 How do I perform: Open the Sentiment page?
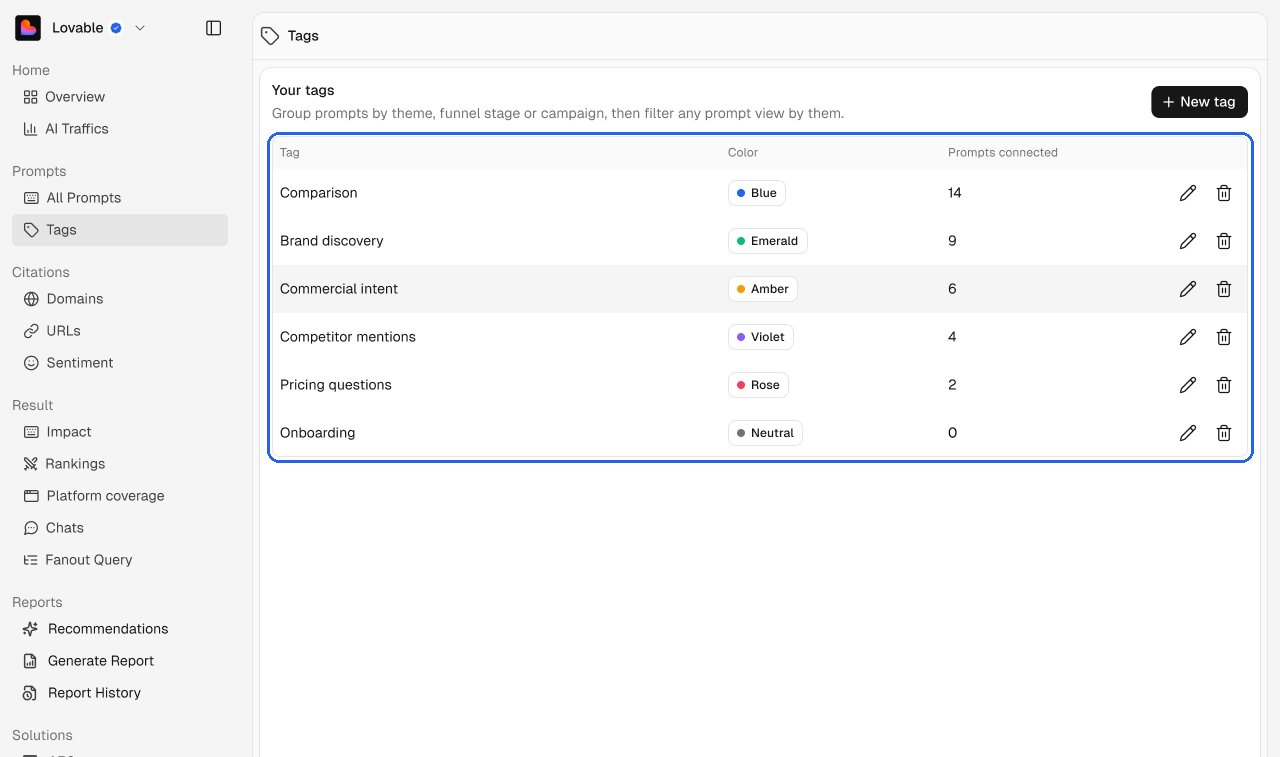[x=120, y=363]
